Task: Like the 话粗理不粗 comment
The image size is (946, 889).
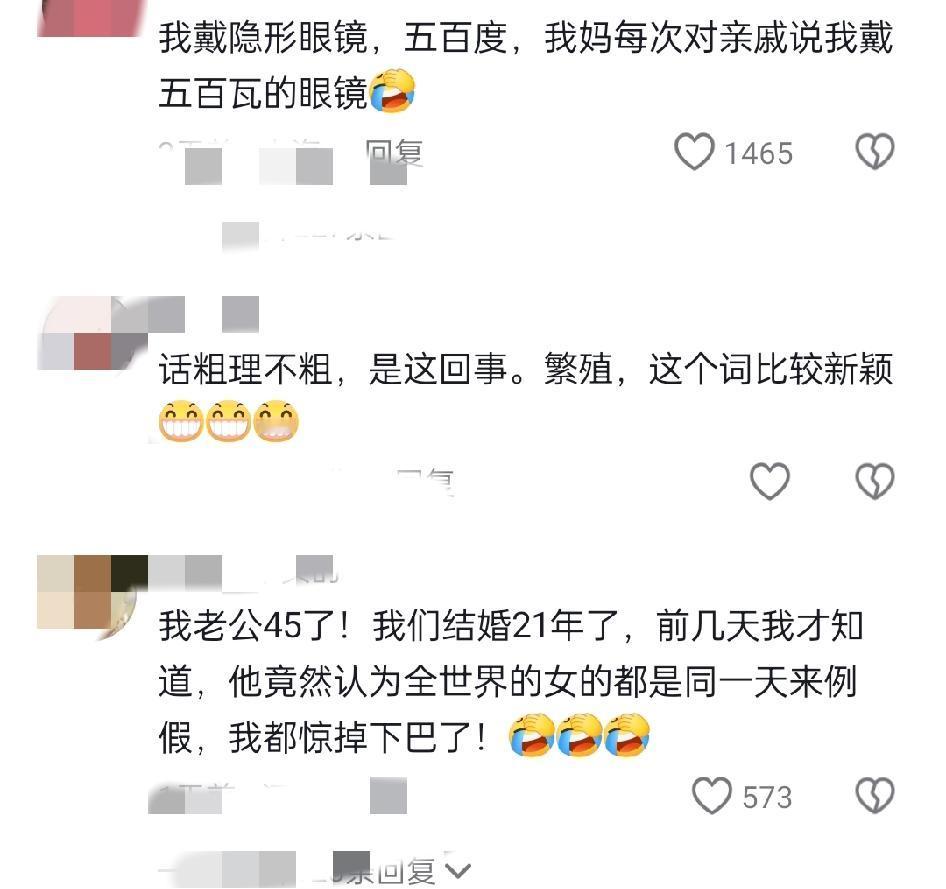Action: (770, 481)
